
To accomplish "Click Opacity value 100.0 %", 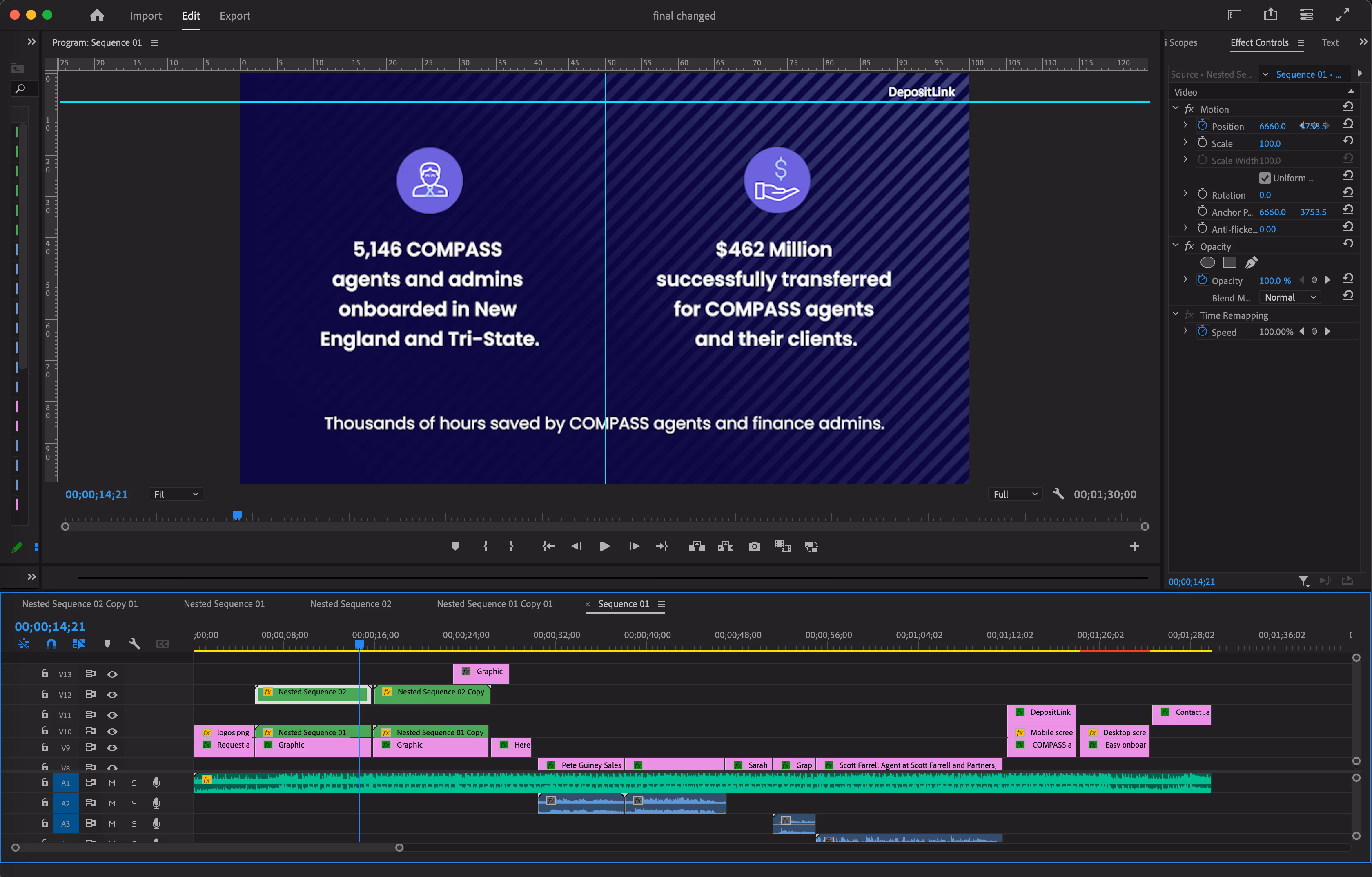I will click(1274, 280).
